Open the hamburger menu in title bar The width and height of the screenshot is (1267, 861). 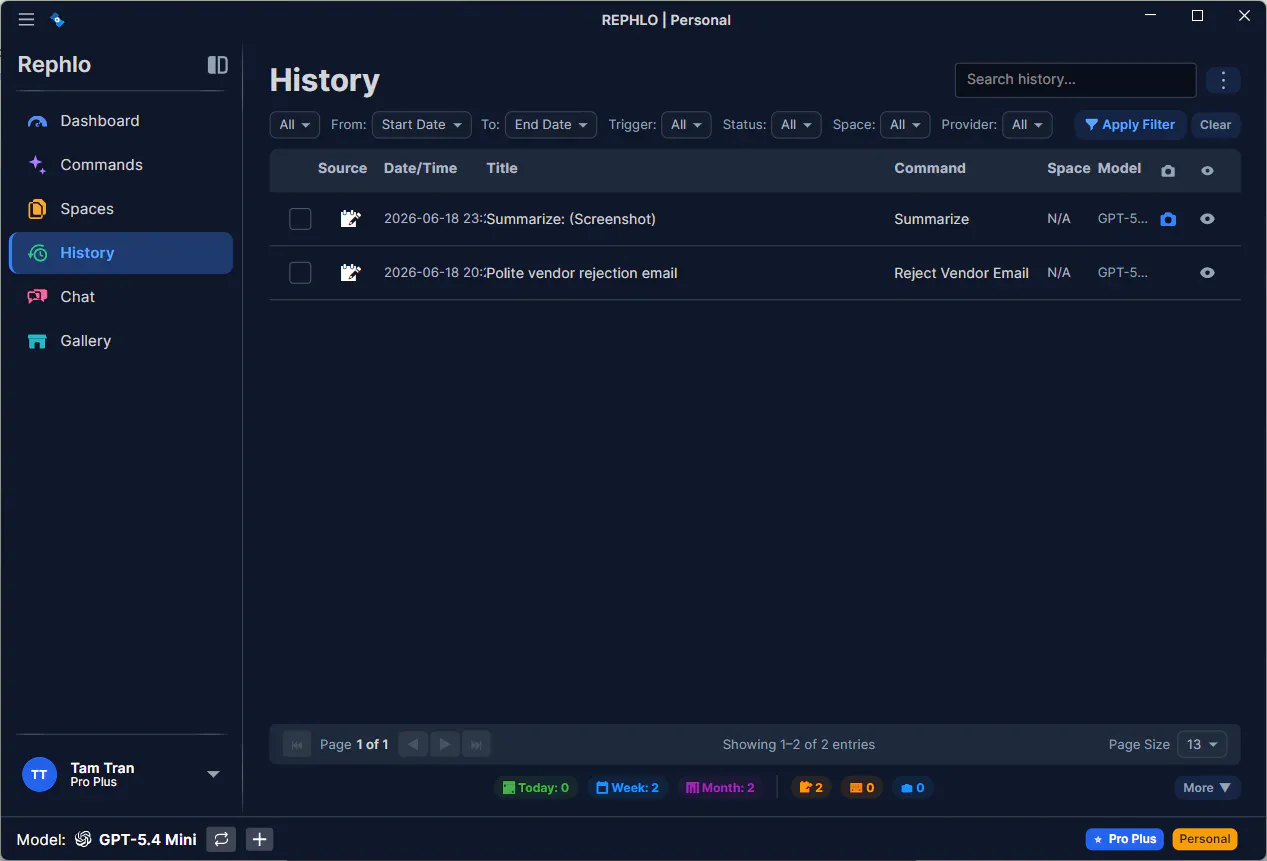coord(26,20)
